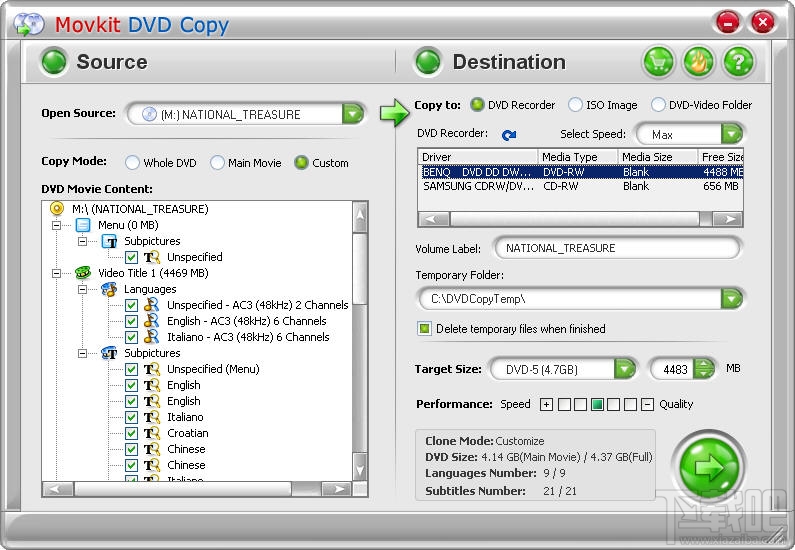Uncheck Unspecified AC3 2 Channels audio
This screenshot has height=550, width=795.
(131, 305)
